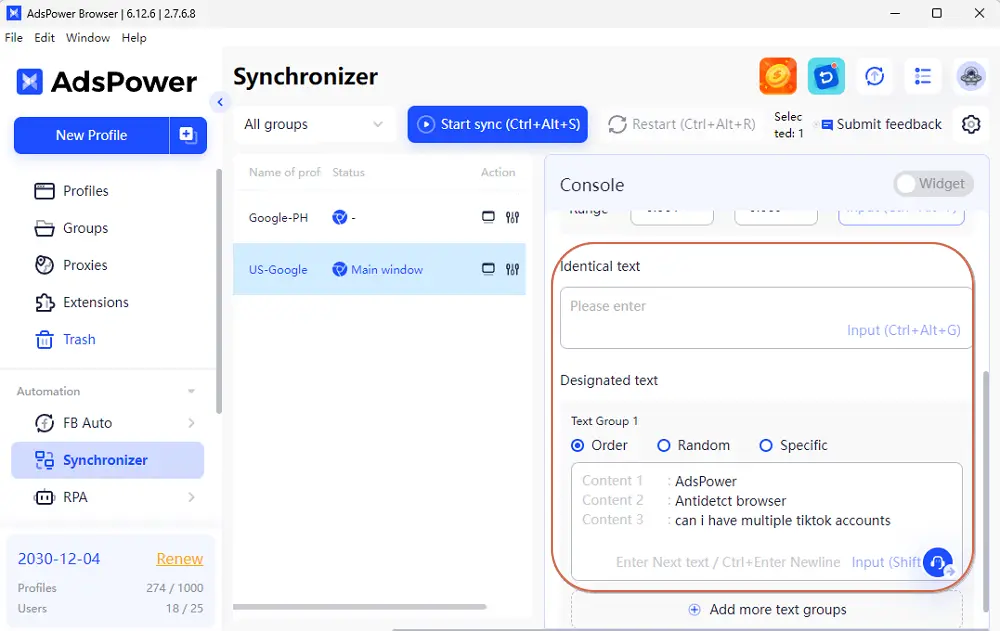Open the orange coin rewards icon

[x=777, y=76]
